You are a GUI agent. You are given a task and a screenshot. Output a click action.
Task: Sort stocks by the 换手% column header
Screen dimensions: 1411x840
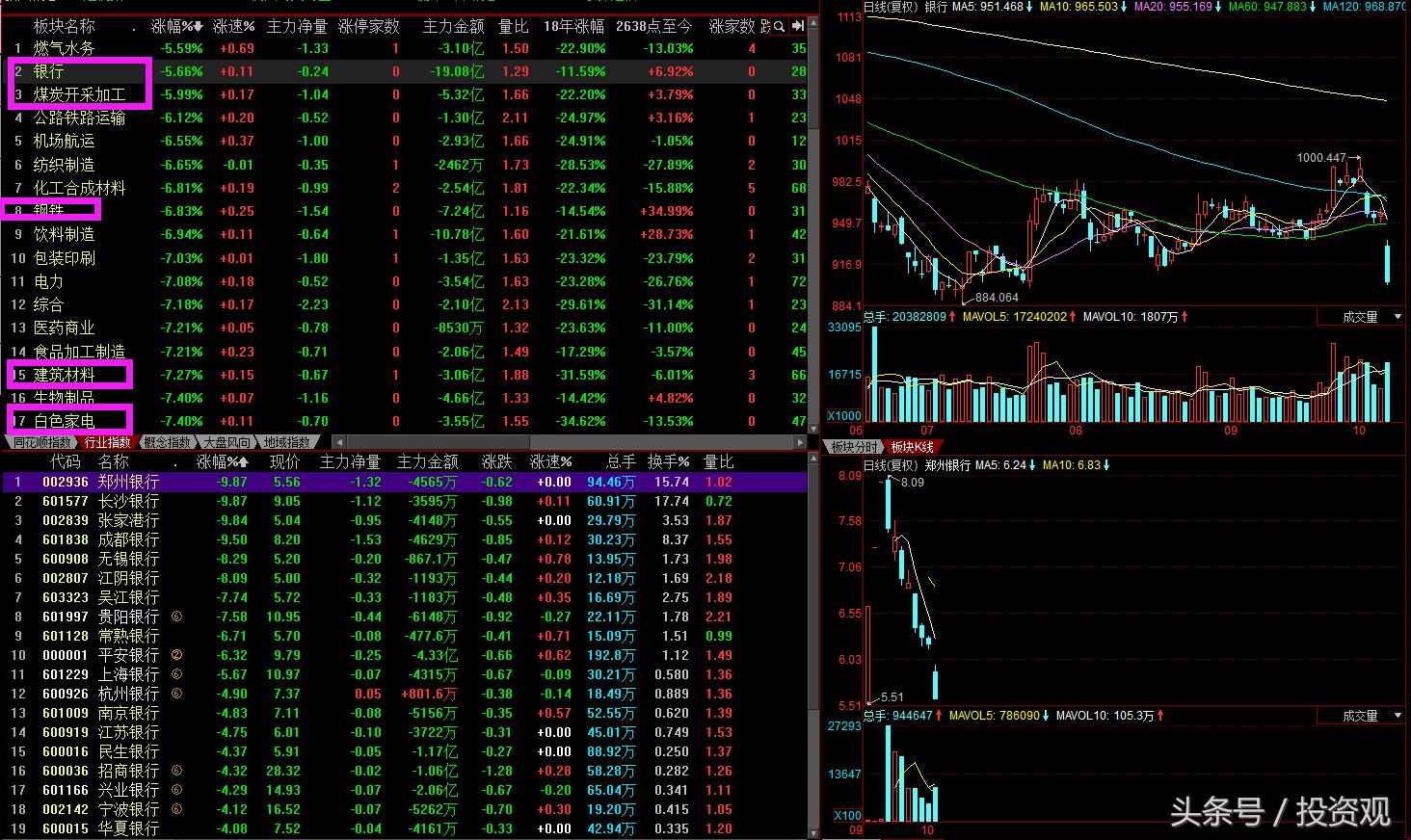pos(667,462)
